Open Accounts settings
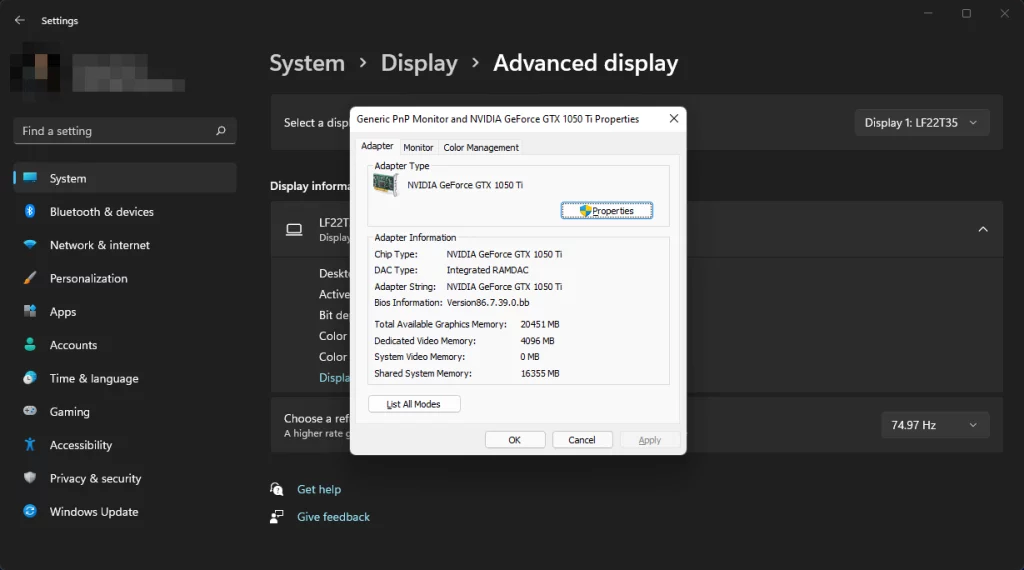Viewport: 1024px width, 570px height. [125, 345]
